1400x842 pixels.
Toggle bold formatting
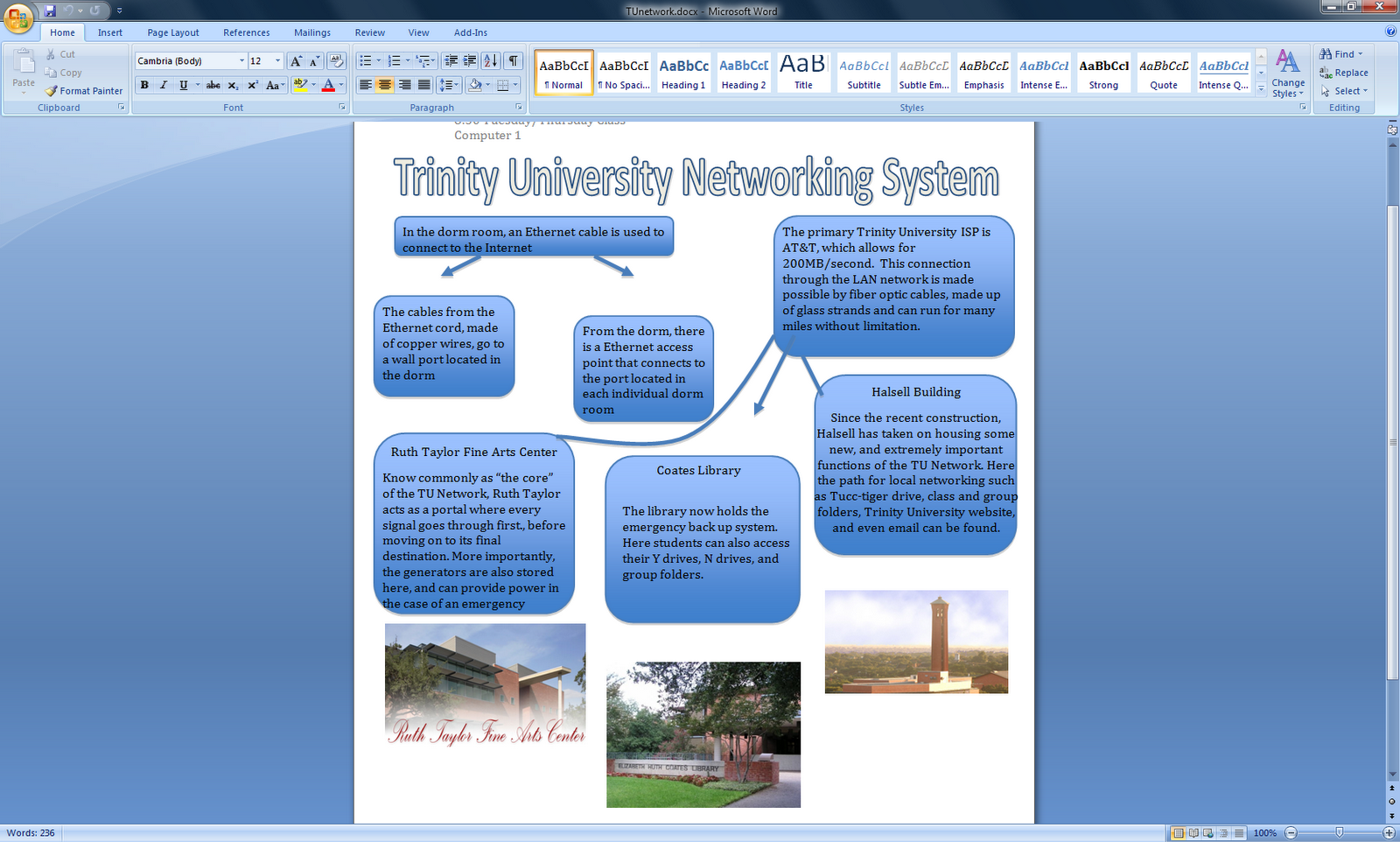144,85
